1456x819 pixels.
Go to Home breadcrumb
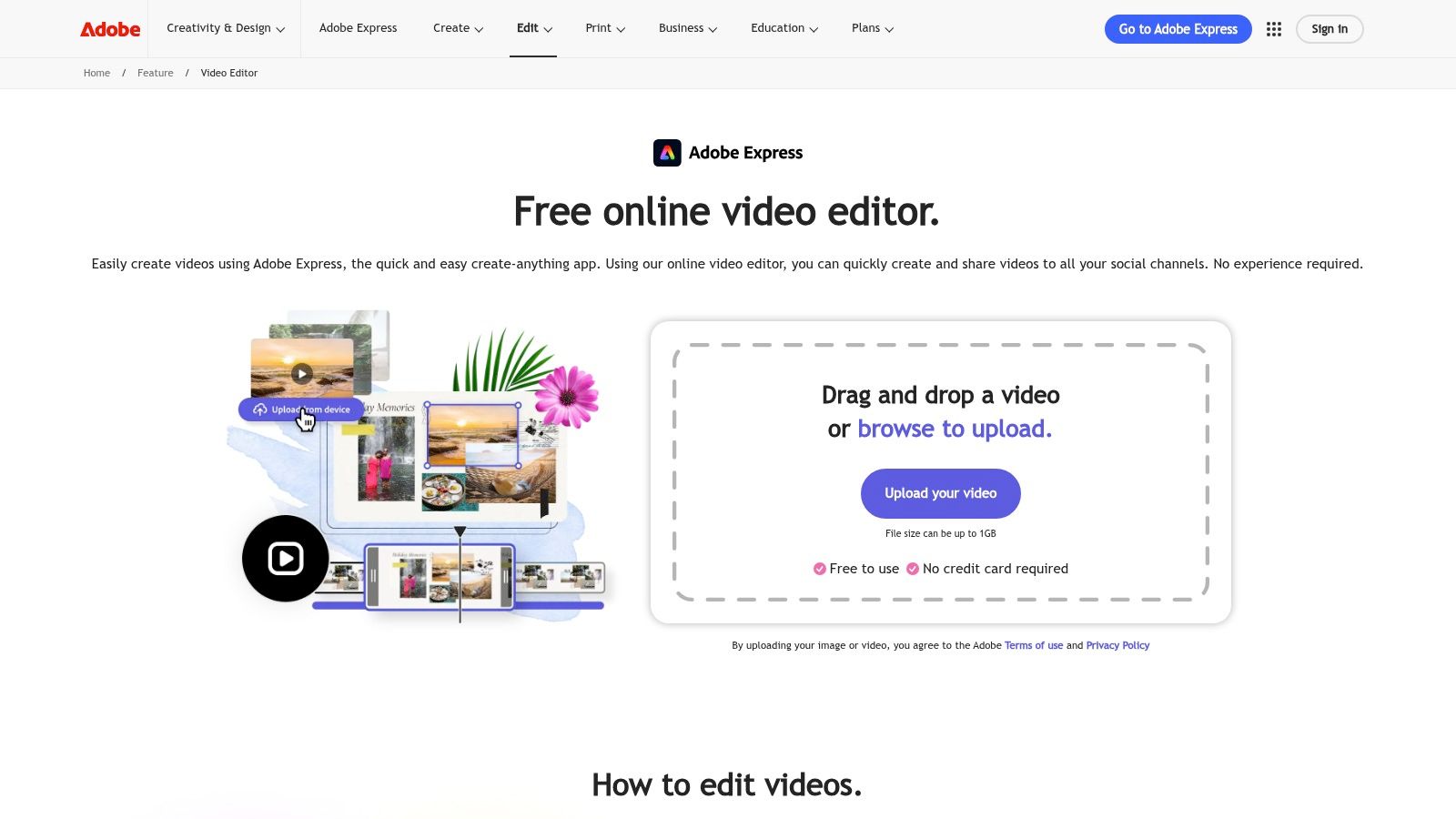[x=96, y=73]
